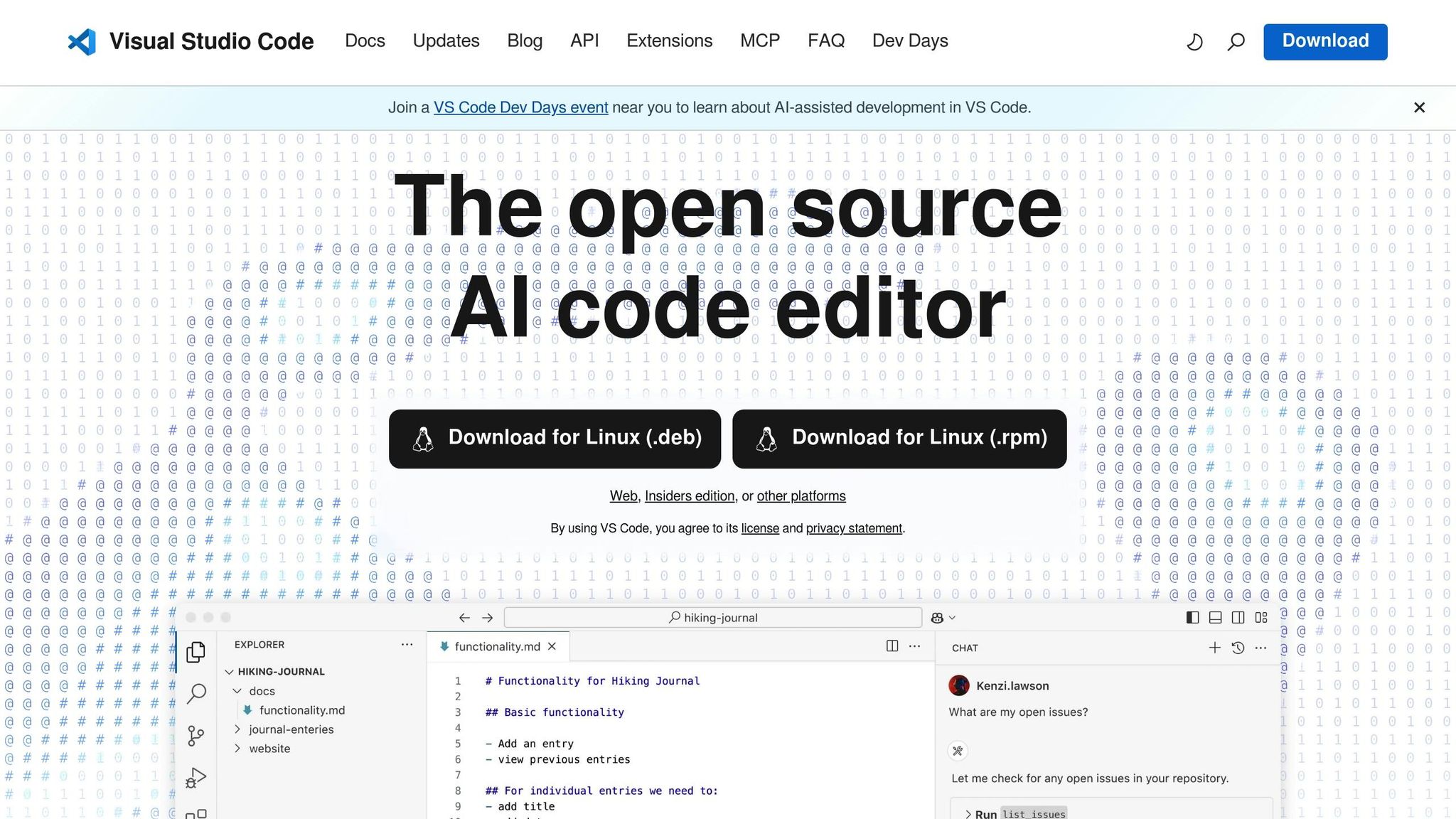Open Customize Layout icon
The height and width of the screenshot is (819, 1456).
1261,618
